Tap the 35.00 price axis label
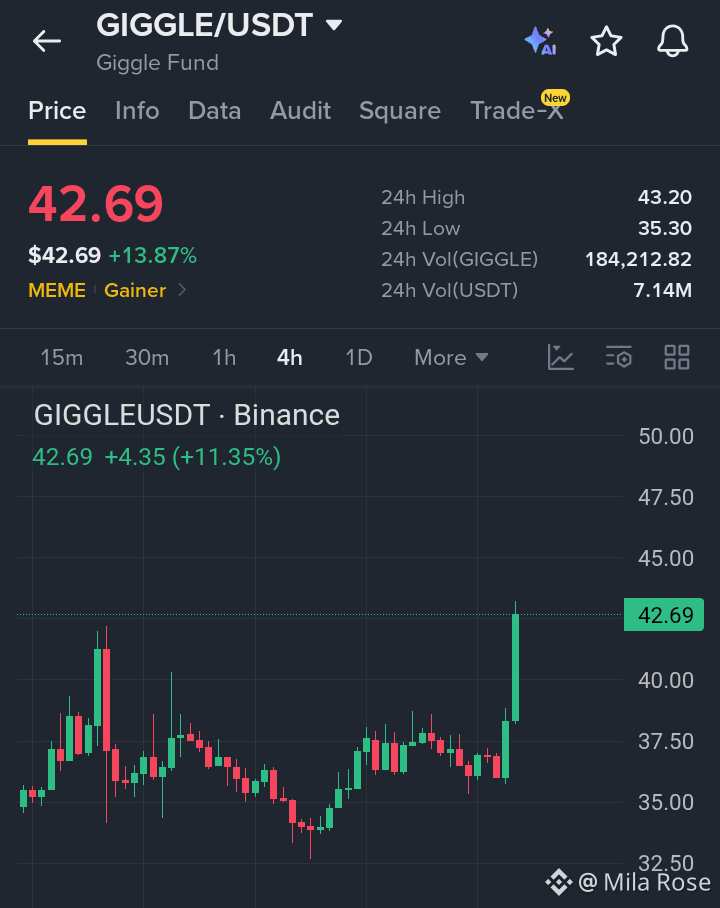The height and width of the screenshot is (908, 720). click(666, 803)
